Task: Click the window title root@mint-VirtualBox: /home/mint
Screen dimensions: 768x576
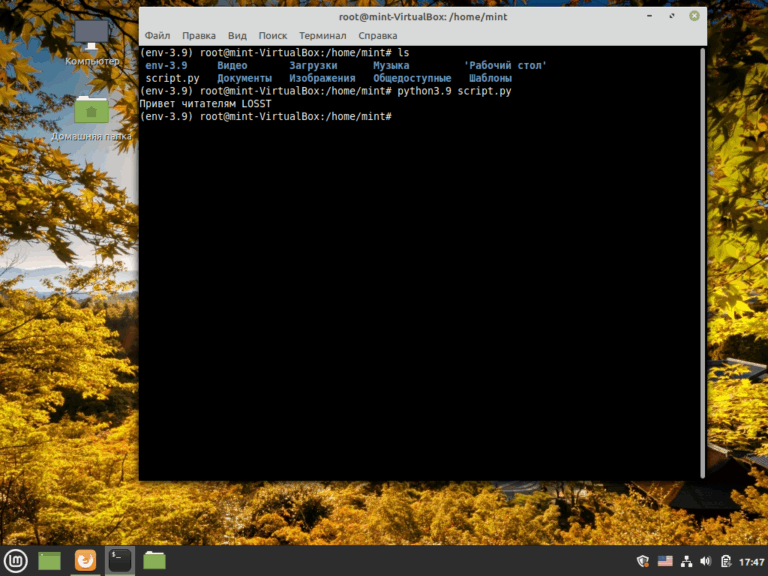Action: [x=423, y=17]
